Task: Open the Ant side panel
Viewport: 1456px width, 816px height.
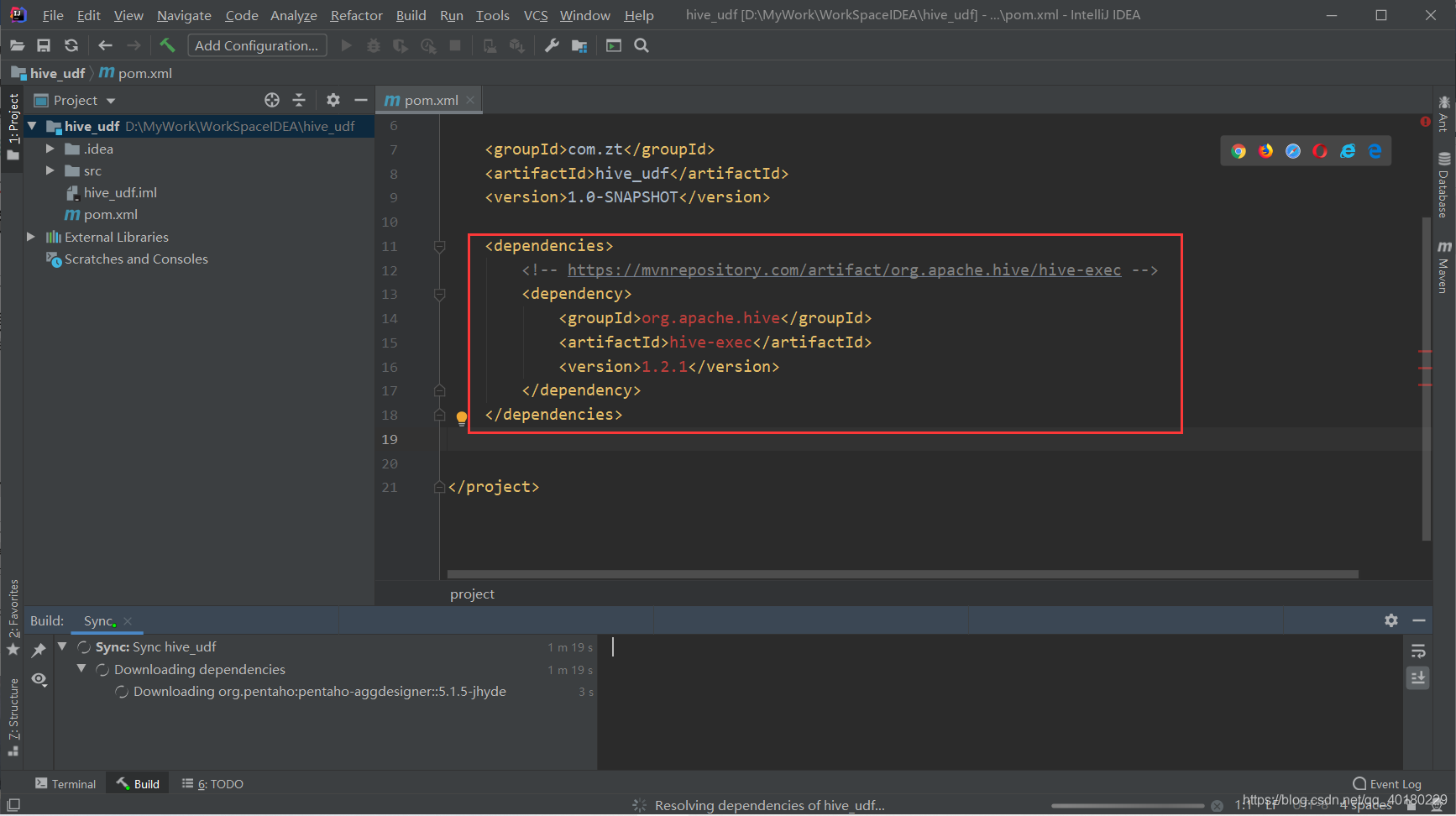Action: (1444, 114)
